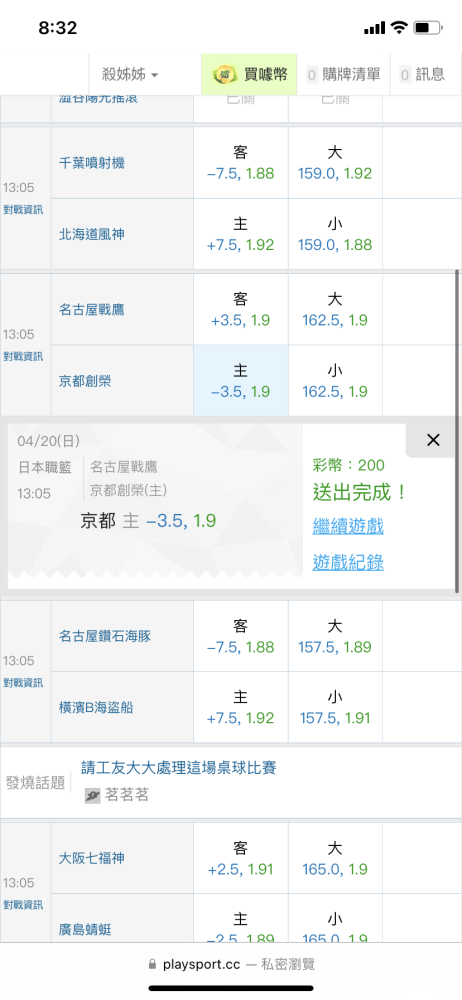
Task: Open hot topic about 桌球比賽
Action: point(179,767)
